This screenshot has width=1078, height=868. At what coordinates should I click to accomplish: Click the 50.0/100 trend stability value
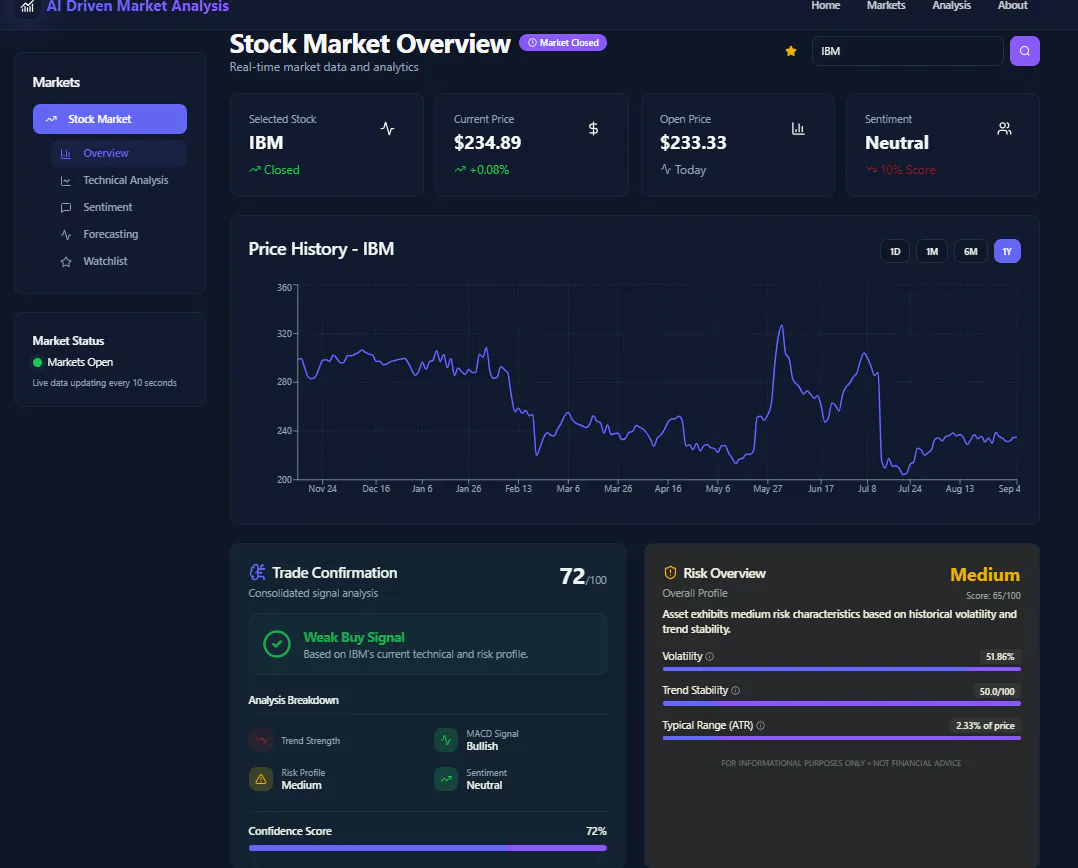(997, 691)
